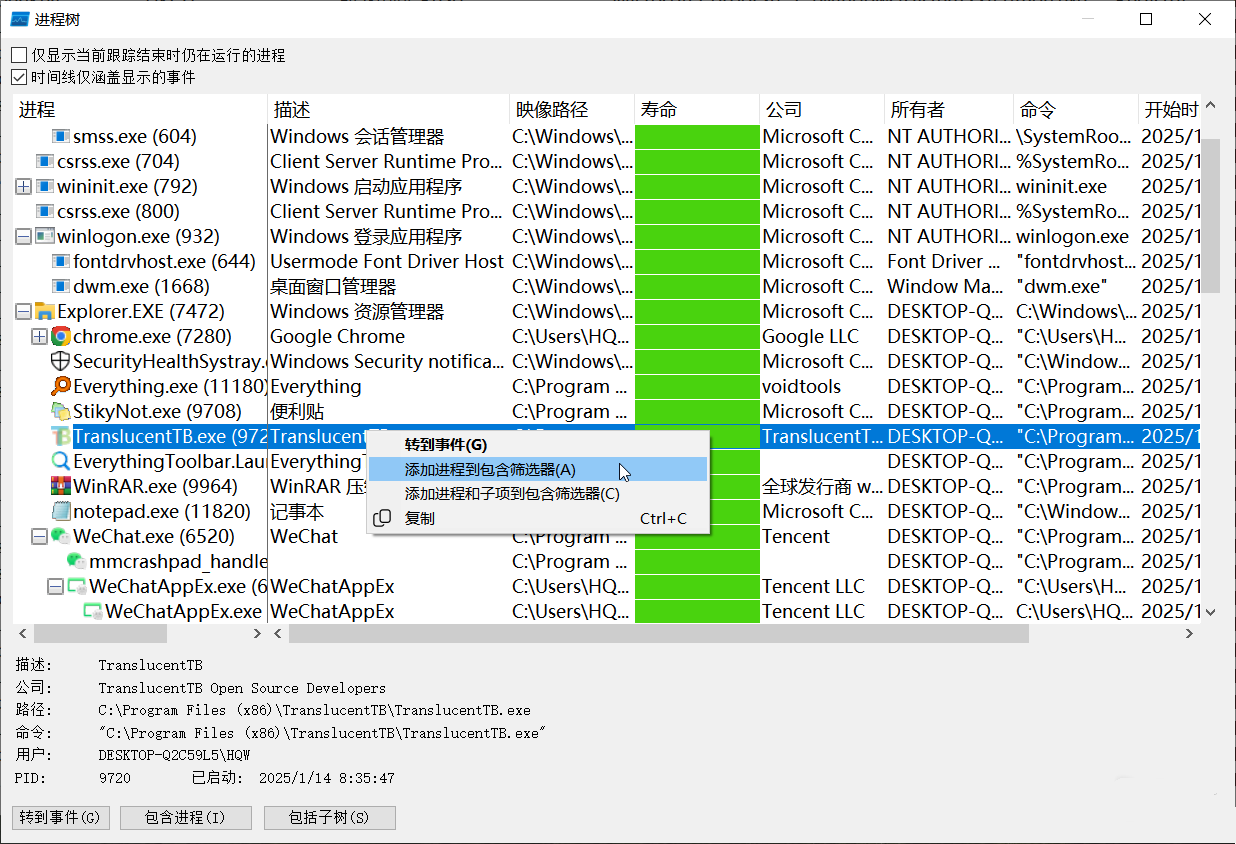Click the winlogon.exe process icon
This screenshot has width=1236, height=844.
click(x=44, y=236)
